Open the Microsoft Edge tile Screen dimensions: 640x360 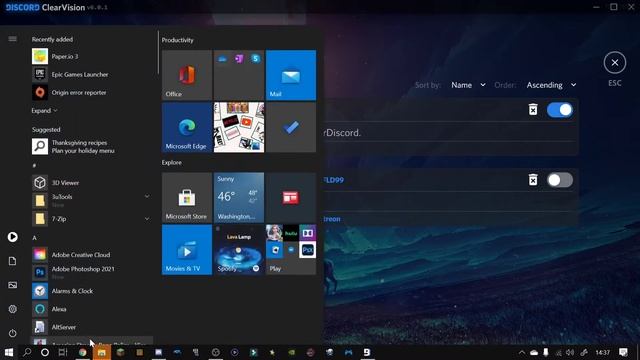pyautogui.click(x=187, y=127)
